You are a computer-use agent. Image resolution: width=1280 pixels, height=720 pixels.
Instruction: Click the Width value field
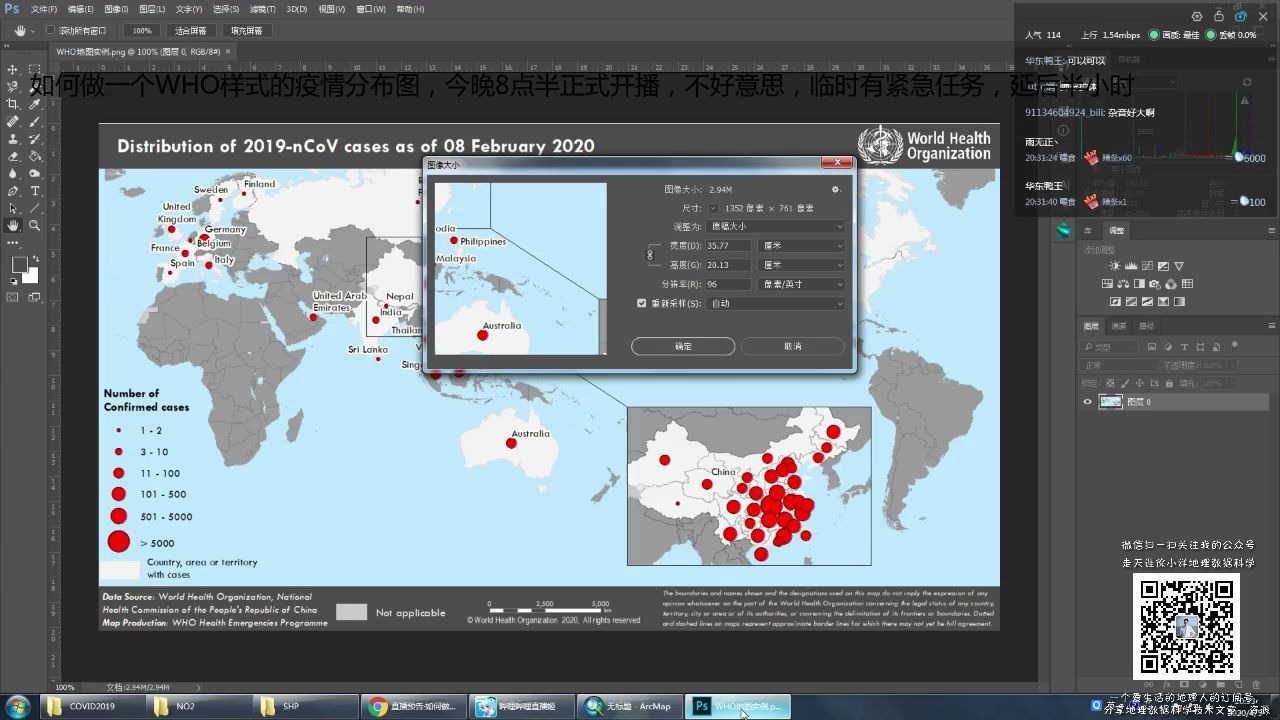tap(730, 246)
